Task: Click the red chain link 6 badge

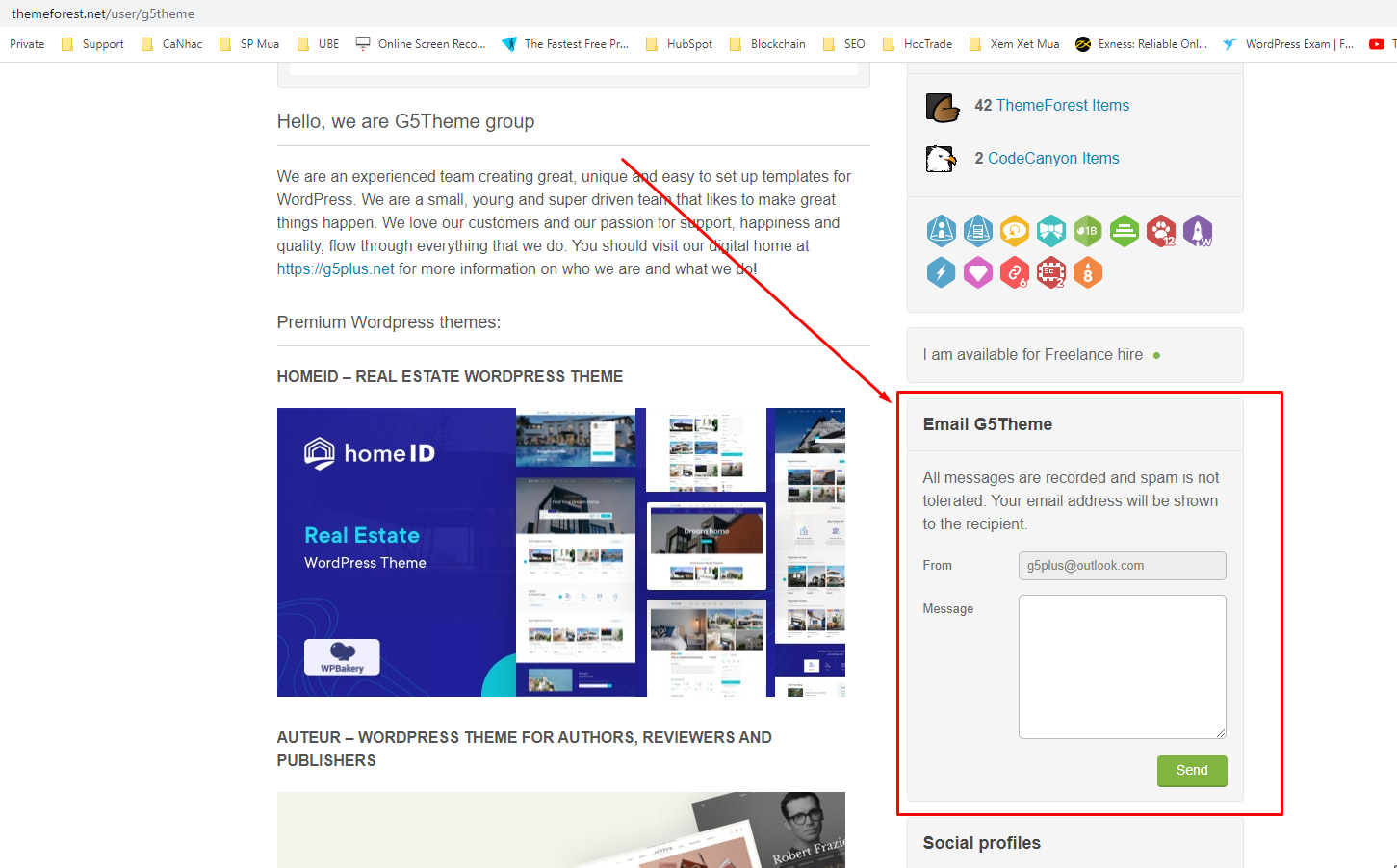Action: pyautogui.click(x=1015, y=272)
